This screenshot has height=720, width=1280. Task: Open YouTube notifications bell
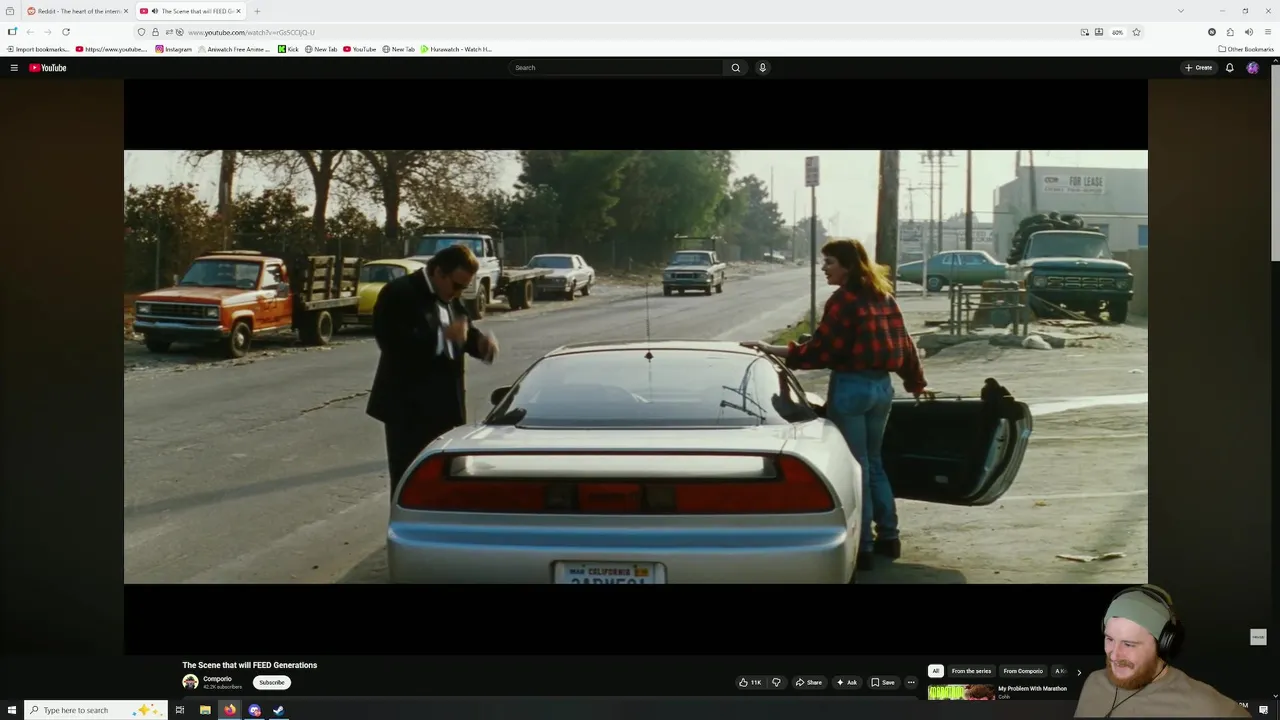pos(1229,68)
